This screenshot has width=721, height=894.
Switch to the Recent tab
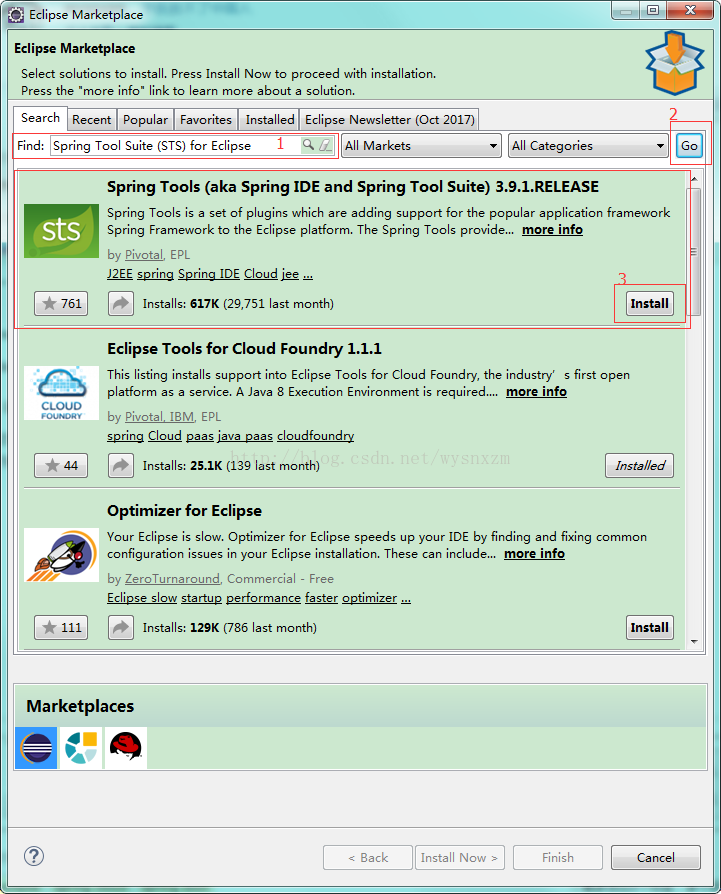click(x=92, y=120)
